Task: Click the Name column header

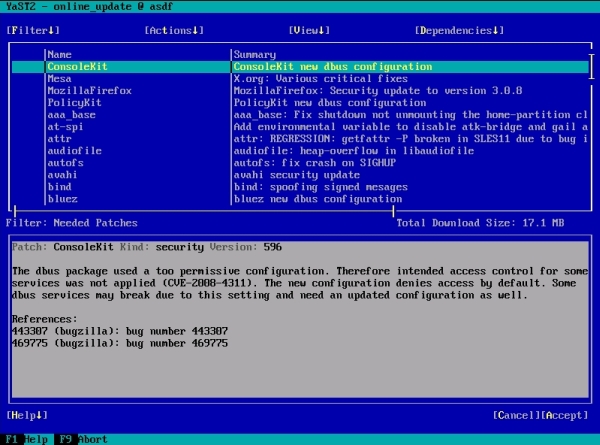Action: pos(59,54)
